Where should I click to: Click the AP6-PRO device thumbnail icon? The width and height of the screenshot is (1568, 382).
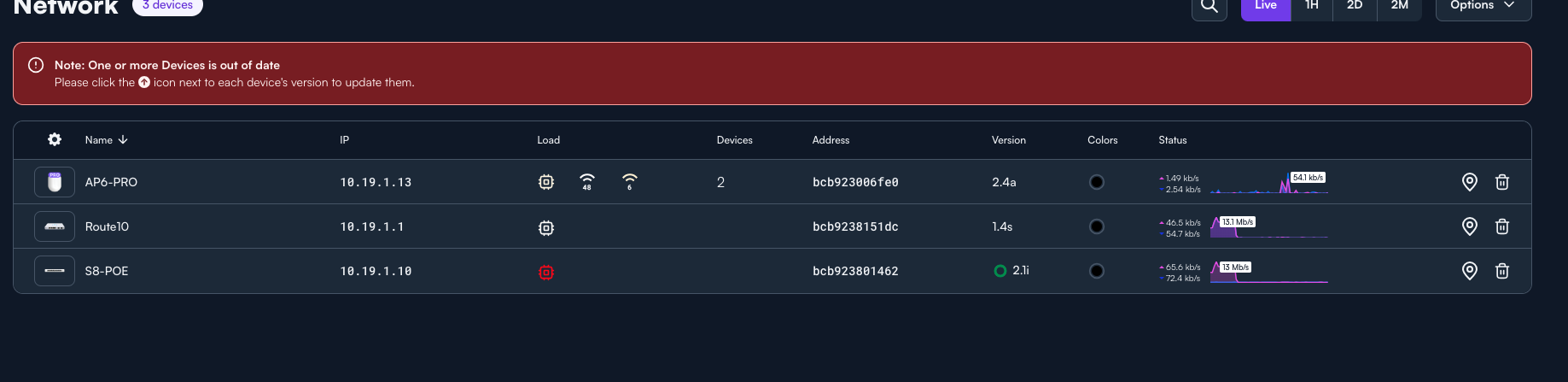tap(55, 182)
